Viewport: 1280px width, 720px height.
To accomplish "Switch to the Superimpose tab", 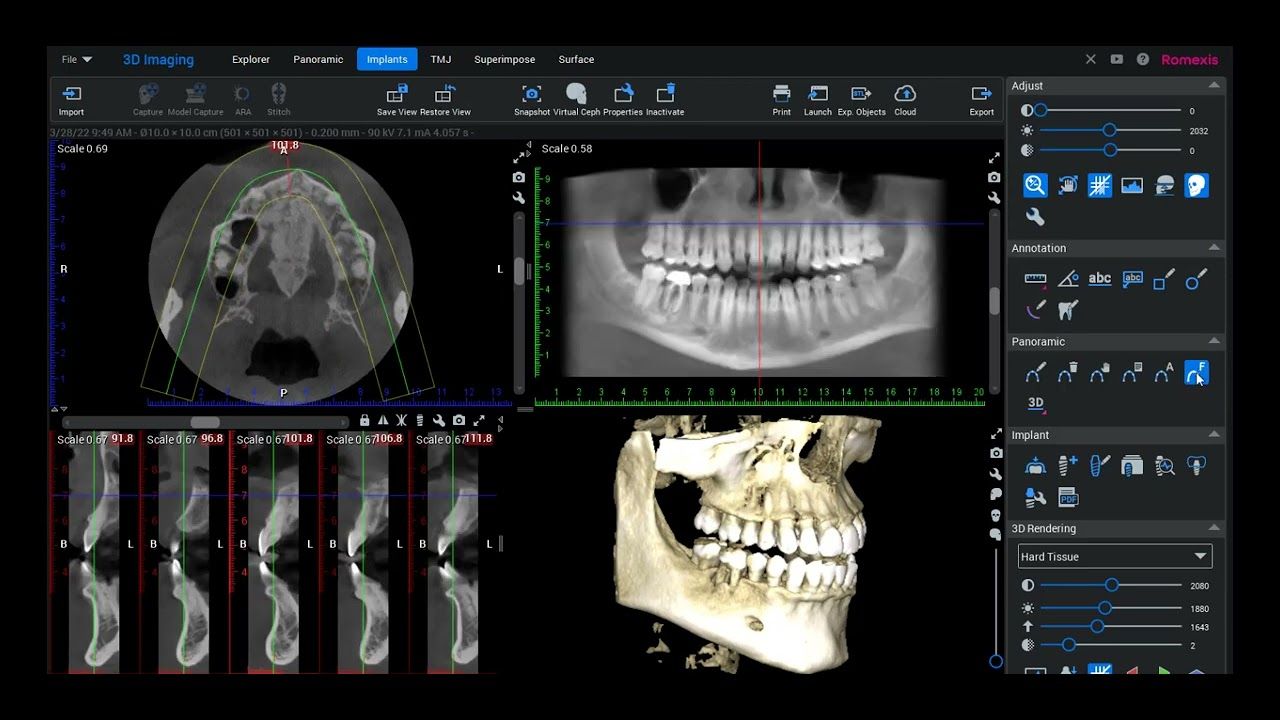I will click(504, 60).
